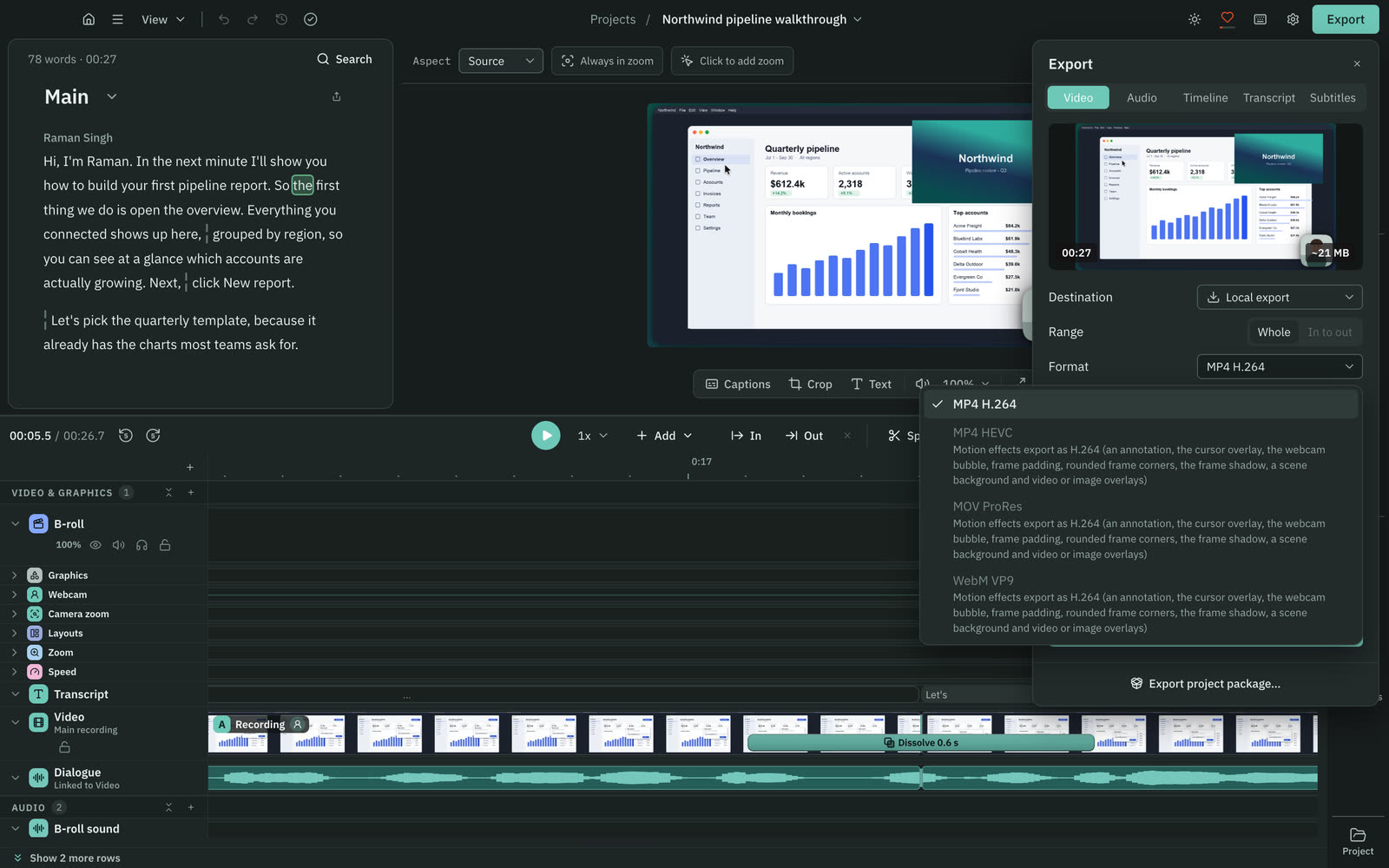Click the Click to add zoom button
Screen dimensions: 1389x868
click(x=732, y=61)
